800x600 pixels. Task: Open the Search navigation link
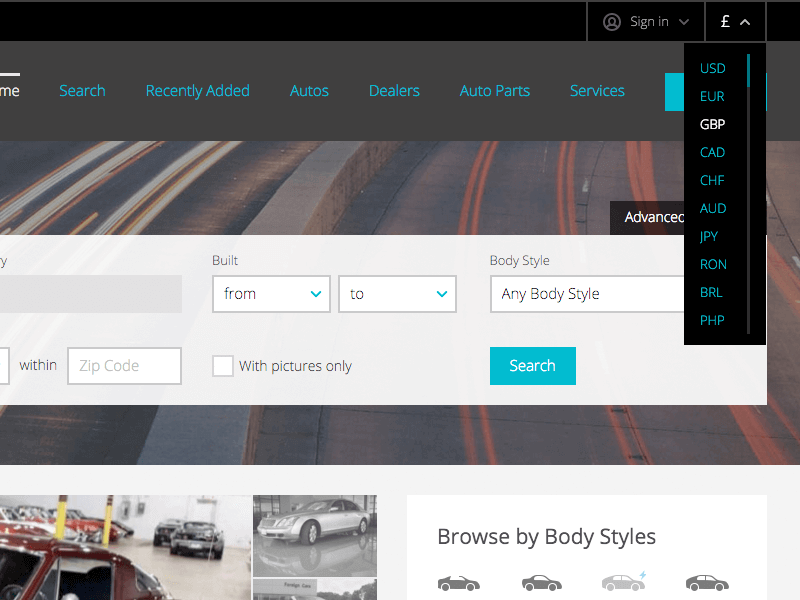coord(82,91)
